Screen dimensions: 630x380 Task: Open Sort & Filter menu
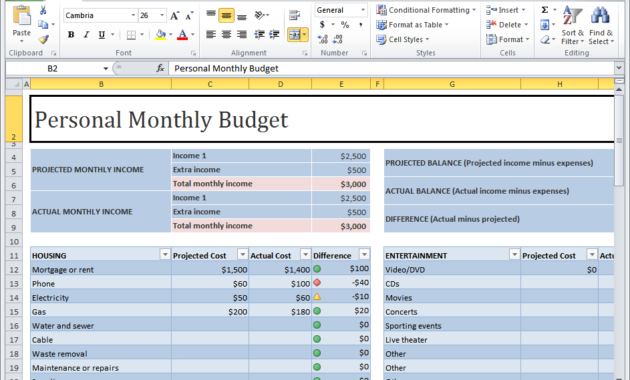573,25
